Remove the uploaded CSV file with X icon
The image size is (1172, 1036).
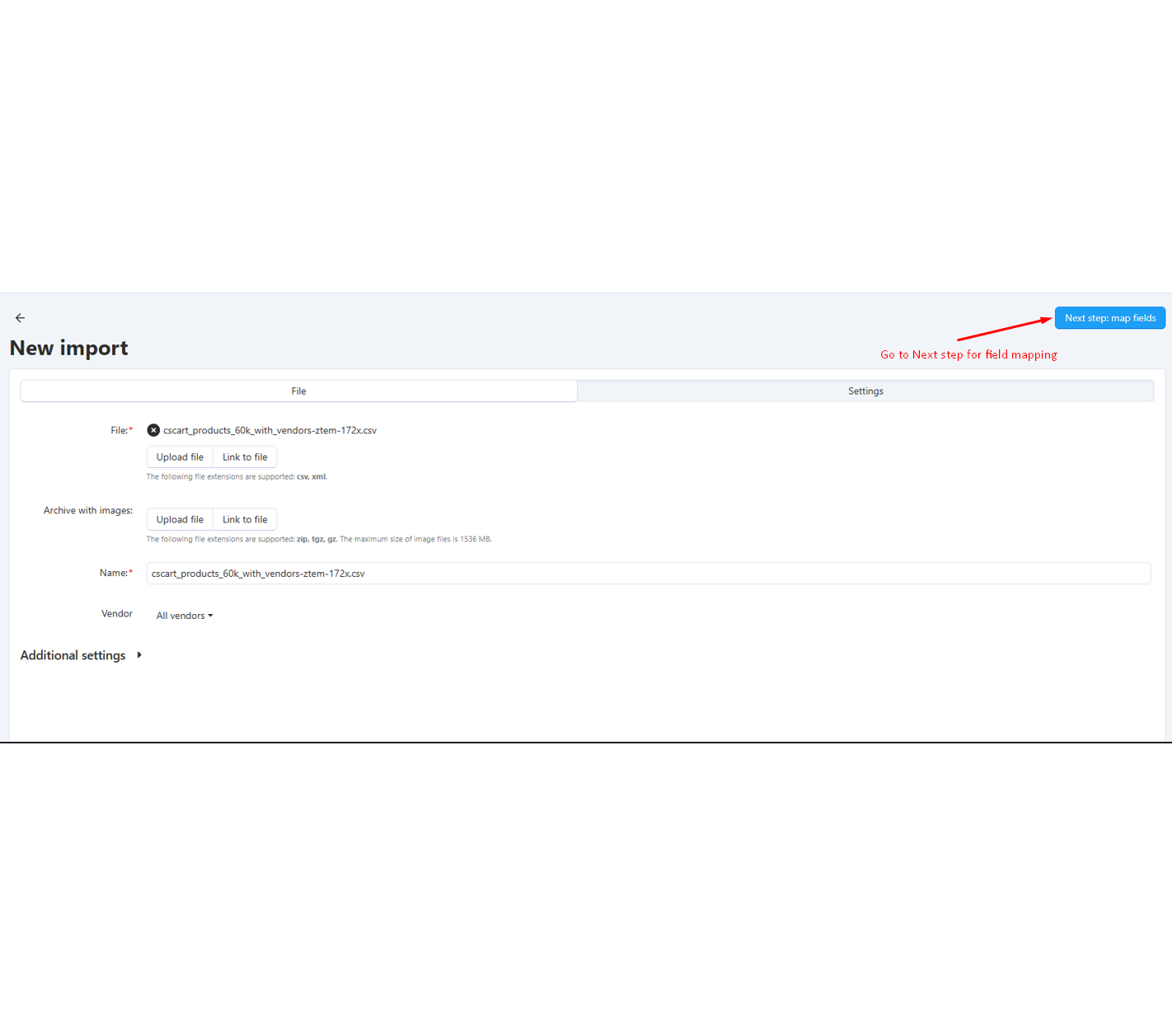(x=153, y=430)
